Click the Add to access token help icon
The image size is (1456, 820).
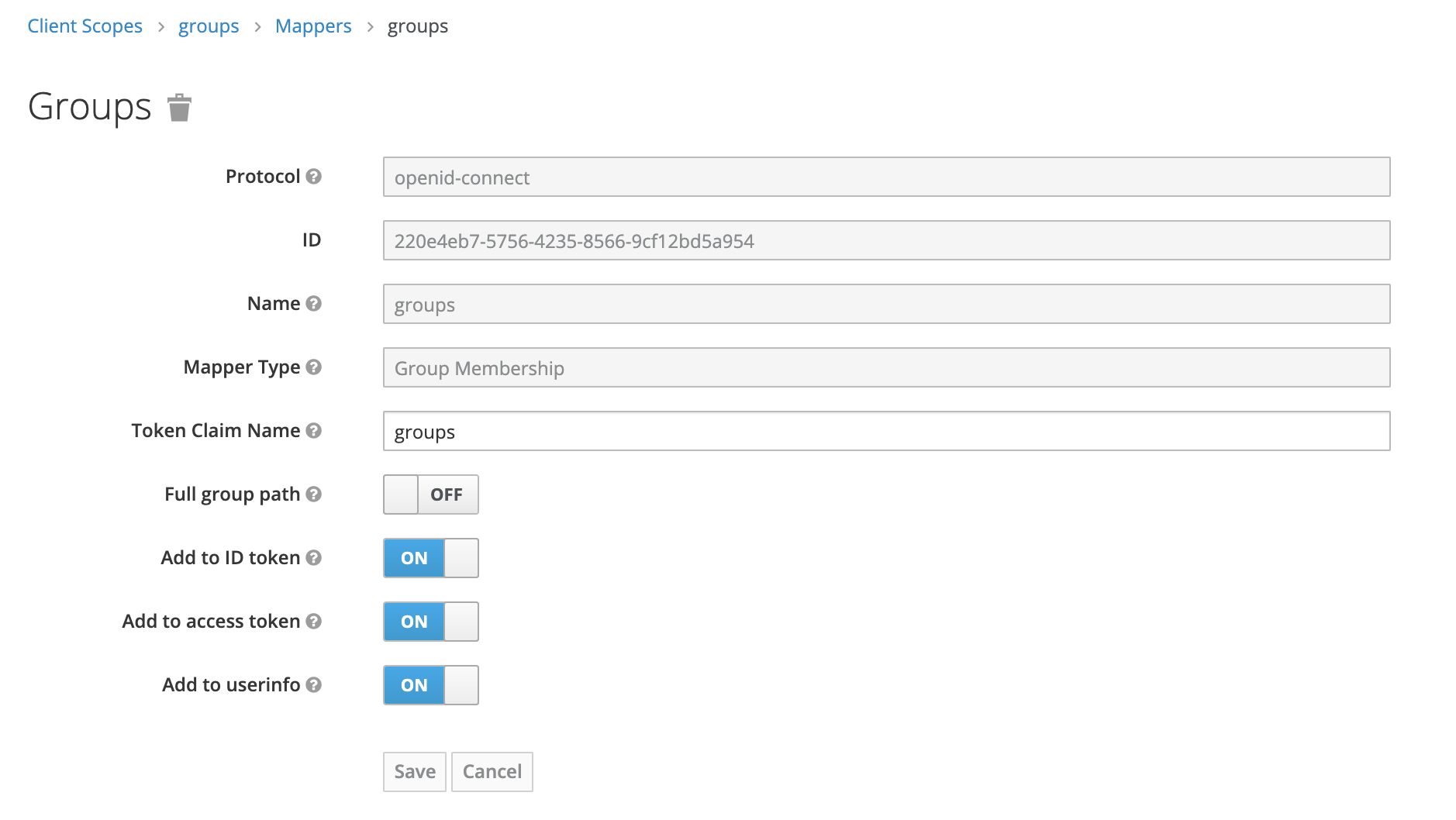point(313,622)
